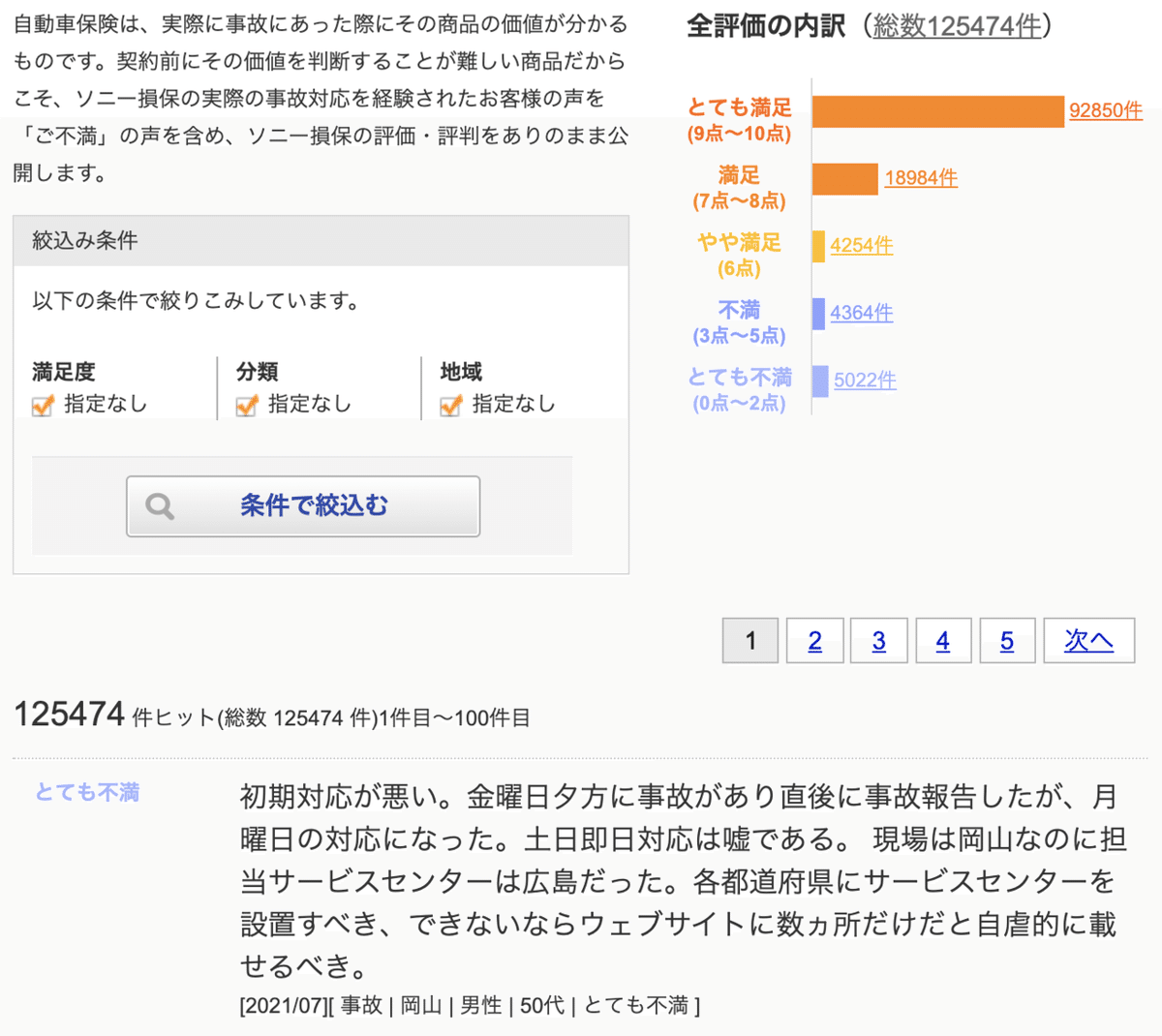Go to page 4 of results
This screenshot has width=1162, height=1036.
(942, 641)
